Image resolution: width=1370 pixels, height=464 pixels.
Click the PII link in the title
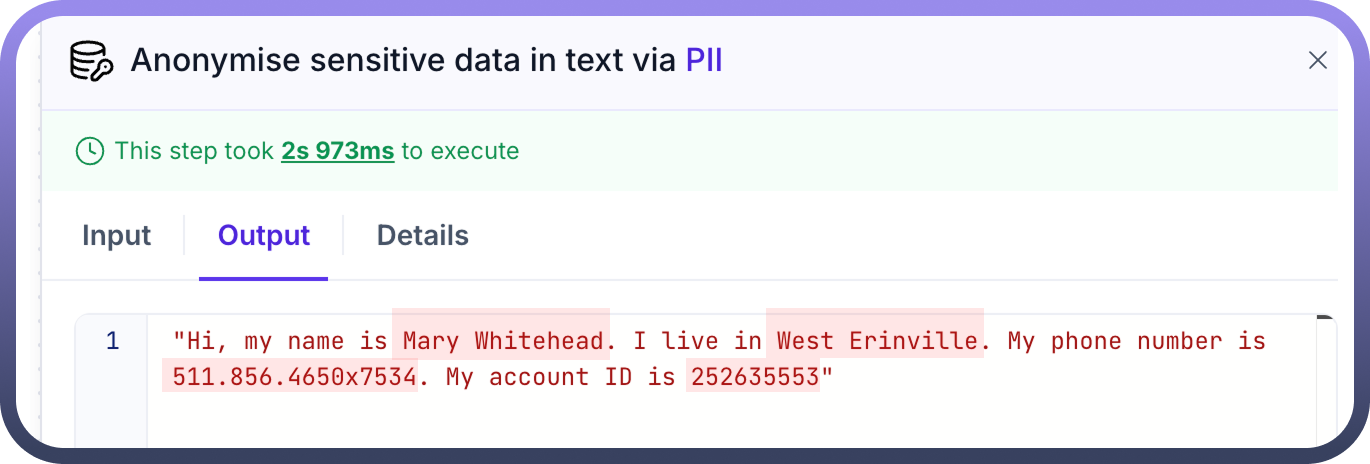pos(703,61)
